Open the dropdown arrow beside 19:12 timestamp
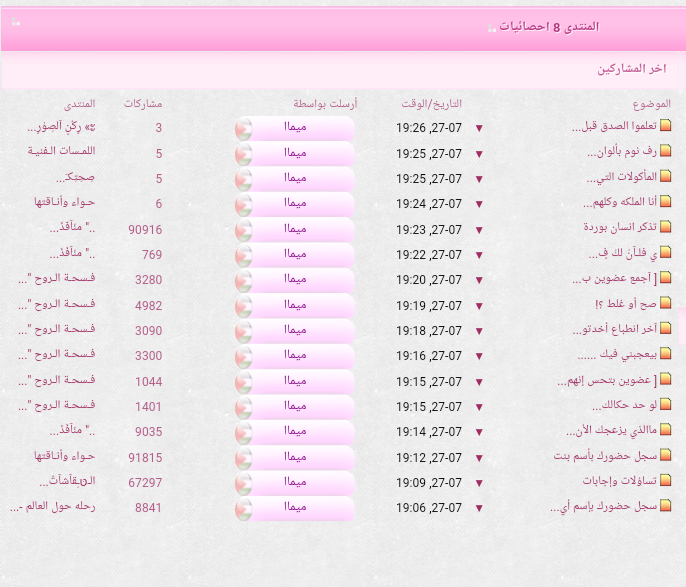Screen dimensions: 686x587 (x=479, y=457)
